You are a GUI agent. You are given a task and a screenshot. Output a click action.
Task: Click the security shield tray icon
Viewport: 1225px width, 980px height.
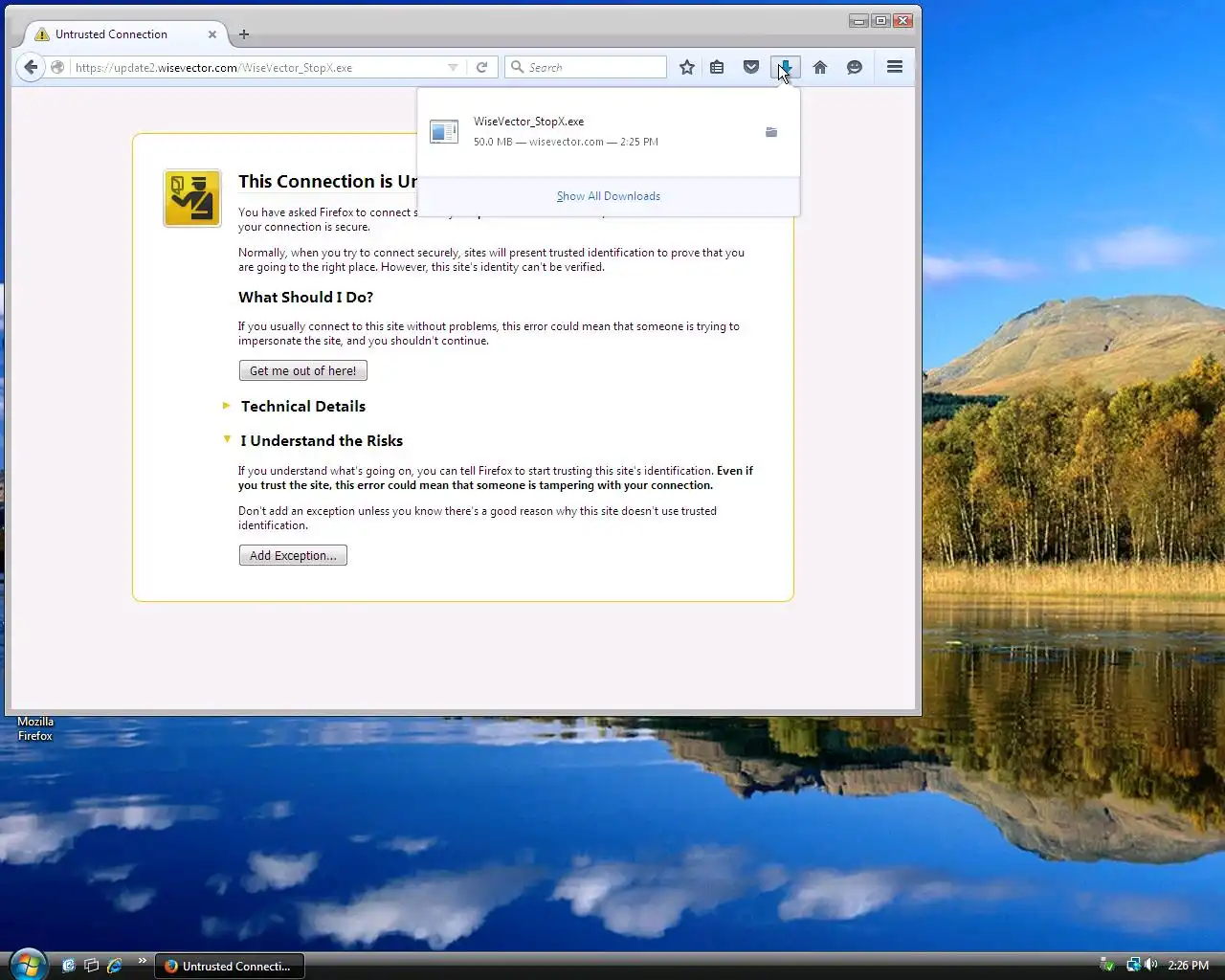1107,965
